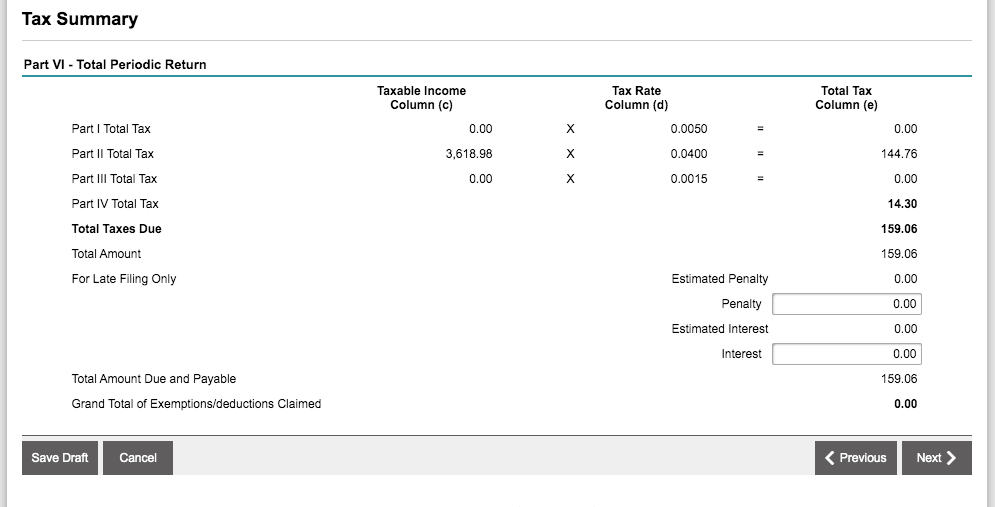Click the 0.0400 tax rate value
Viewport: 995px width, 507px height.
[x=689, y=154]
